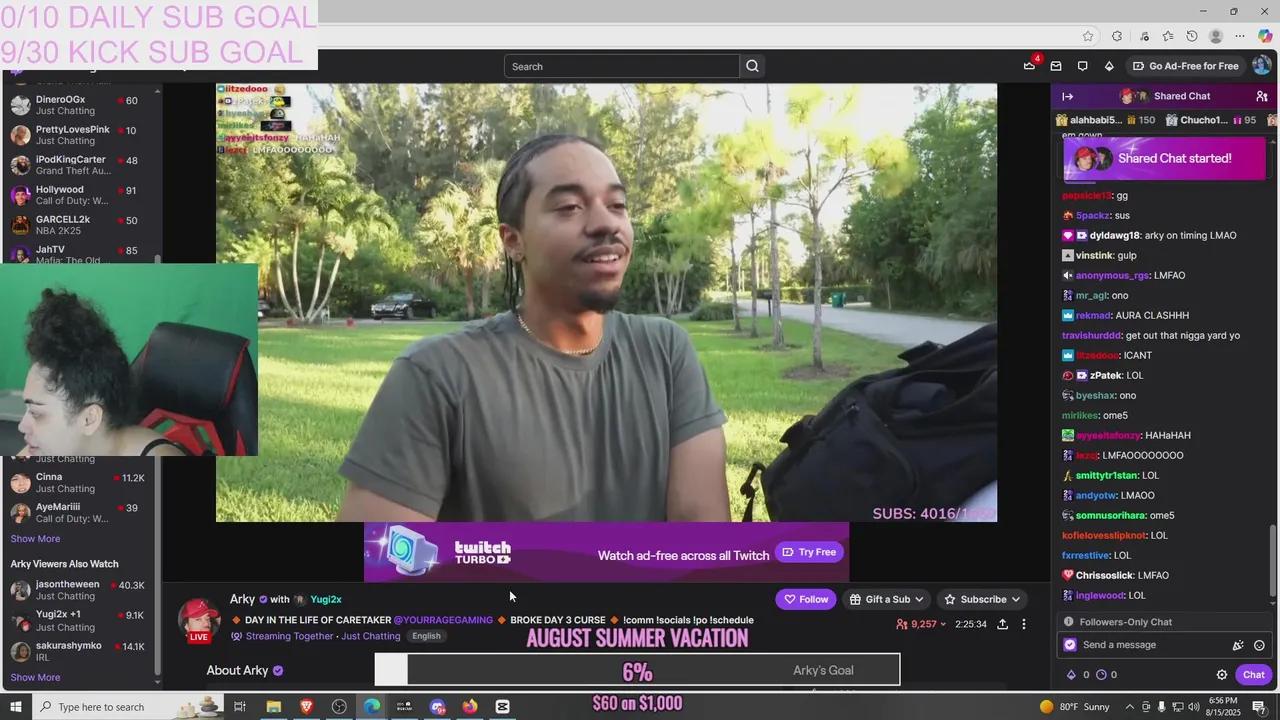The height and width of the screenshot is (720, 1280).
Task: Open browser history clock icon
Action: coord(1192,36)
